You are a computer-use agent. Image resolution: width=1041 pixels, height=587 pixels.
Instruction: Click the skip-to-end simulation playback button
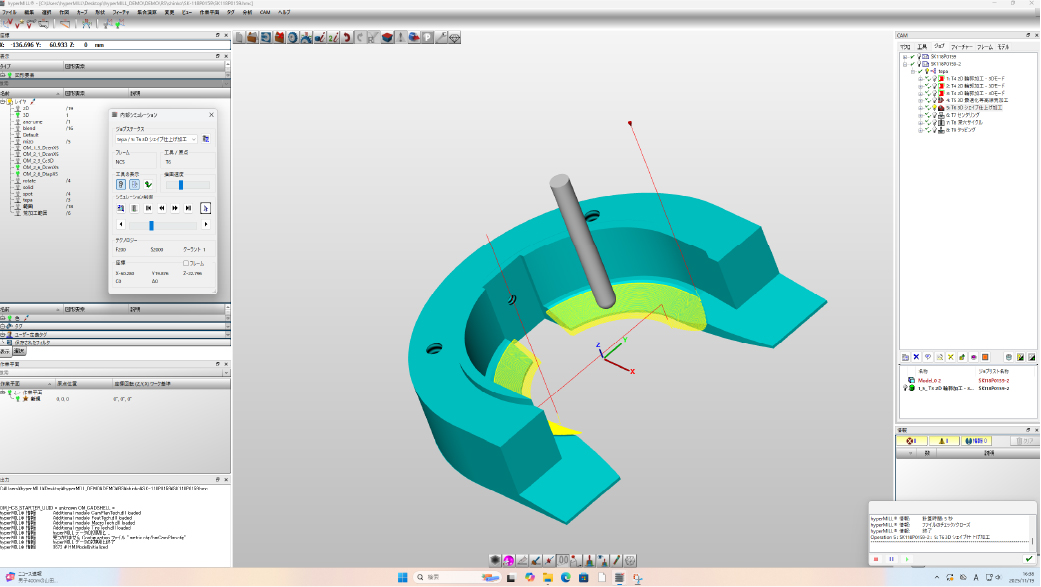pos(188,208)
